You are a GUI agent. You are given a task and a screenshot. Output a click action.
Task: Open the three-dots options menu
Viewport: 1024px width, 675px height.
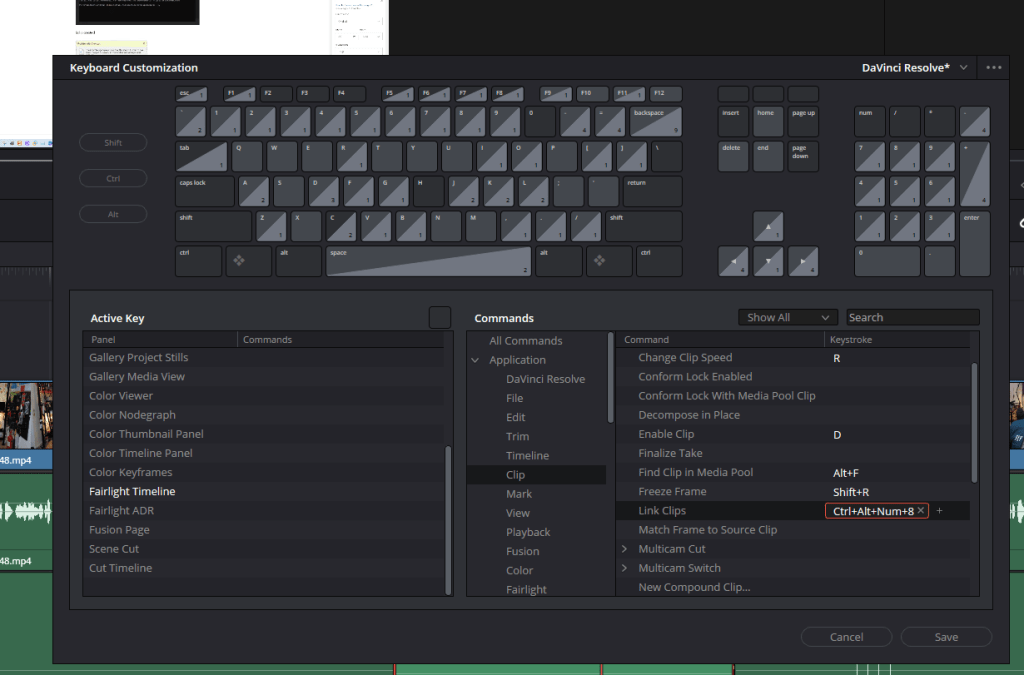(993, 67)
